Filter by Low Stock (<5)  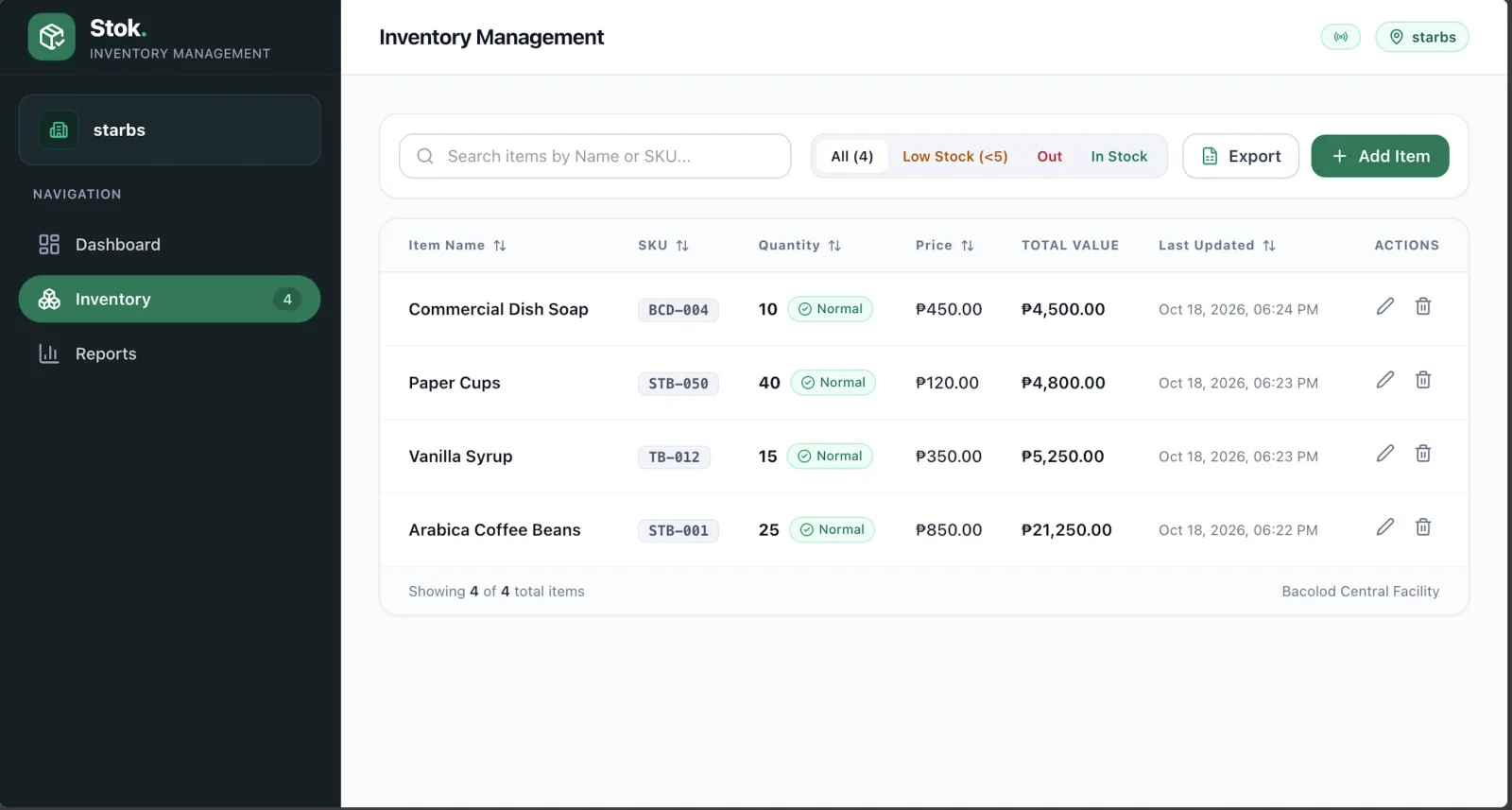click(x=954, y=156)
